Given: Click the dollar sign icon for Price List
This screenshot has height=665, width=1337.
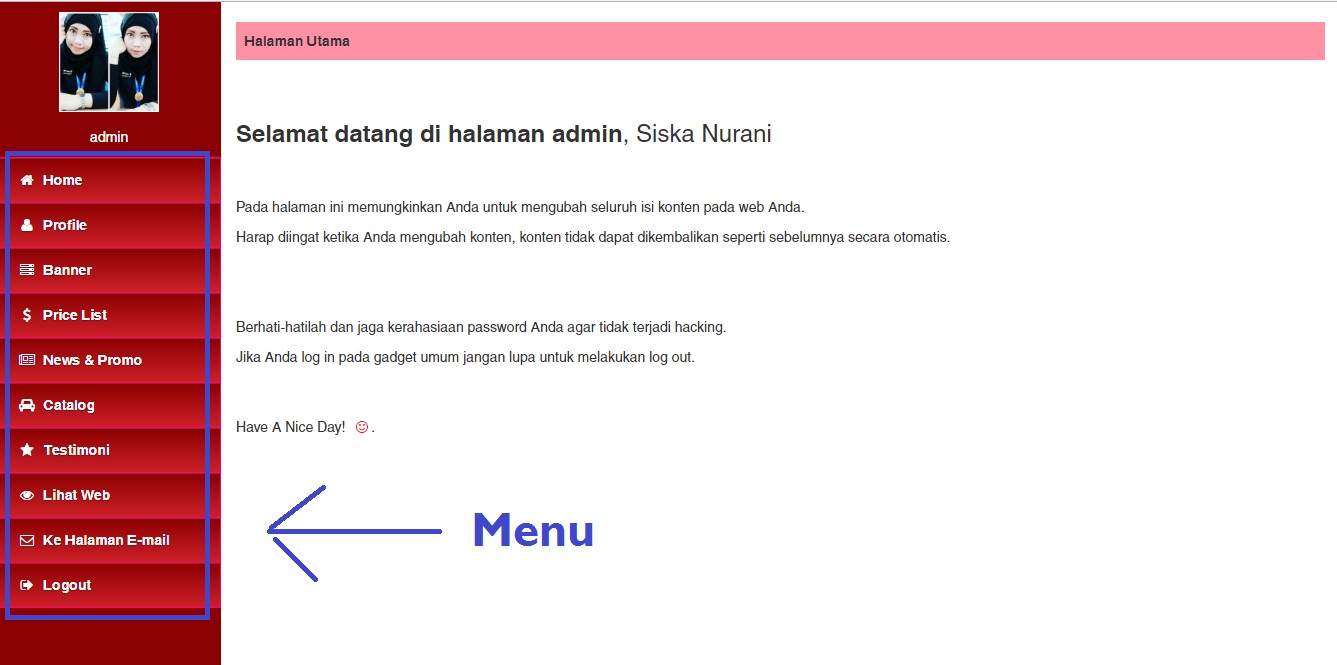Looking at the screenshot, I should coord(27,315).
